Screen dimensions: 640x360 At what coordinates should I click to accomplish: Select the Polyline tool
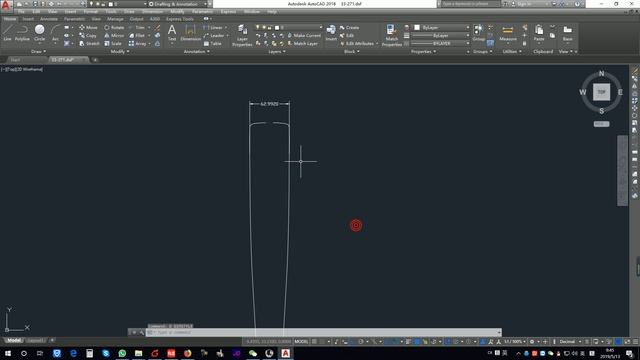point(22,33)
